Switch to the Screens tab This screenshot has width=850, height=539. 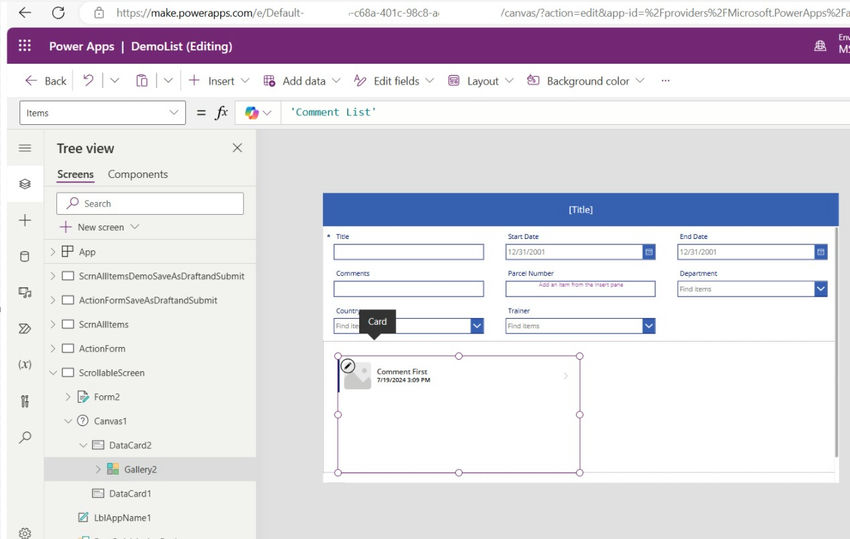coord(75,174)
